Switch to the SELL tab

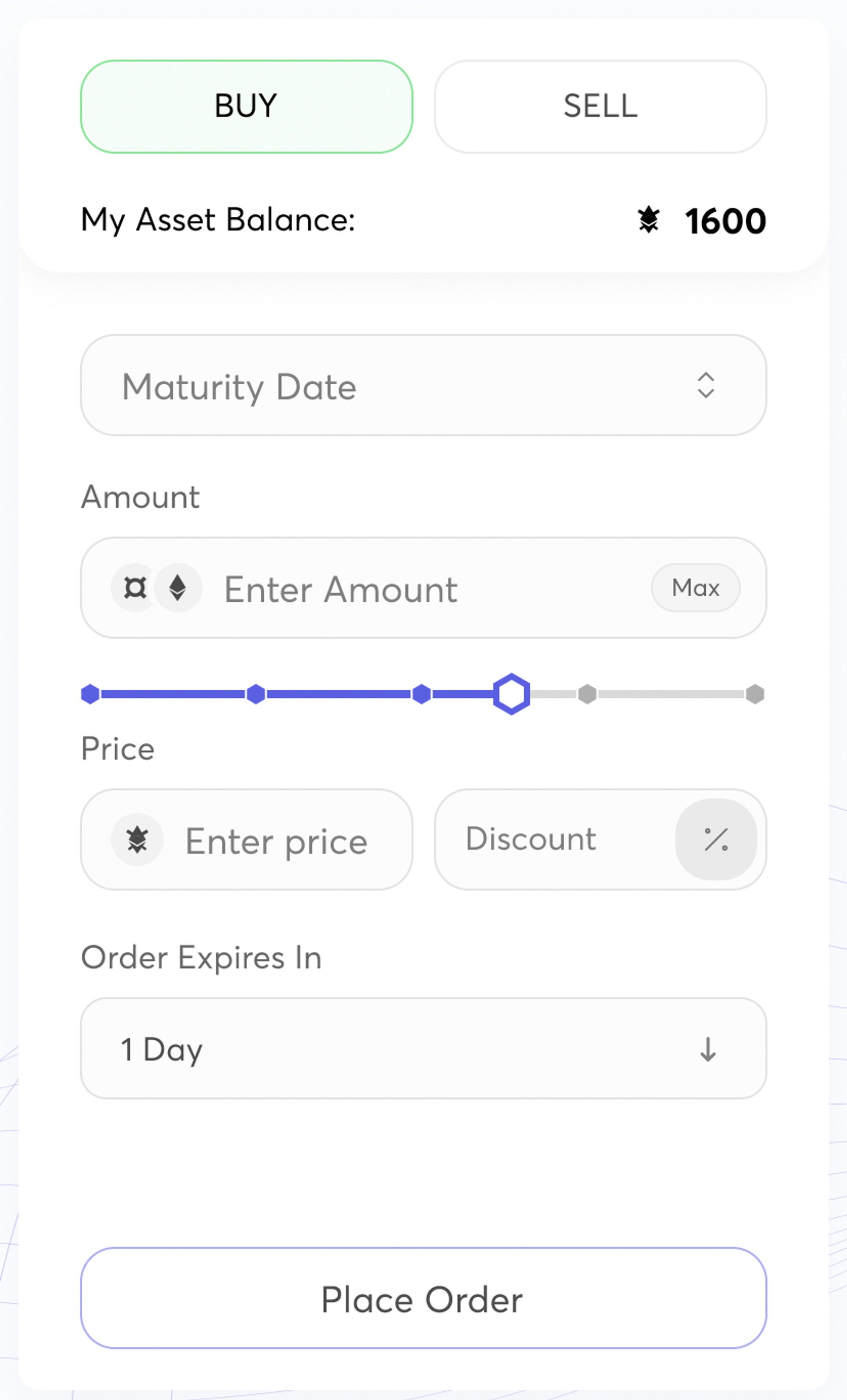(600, 106)
